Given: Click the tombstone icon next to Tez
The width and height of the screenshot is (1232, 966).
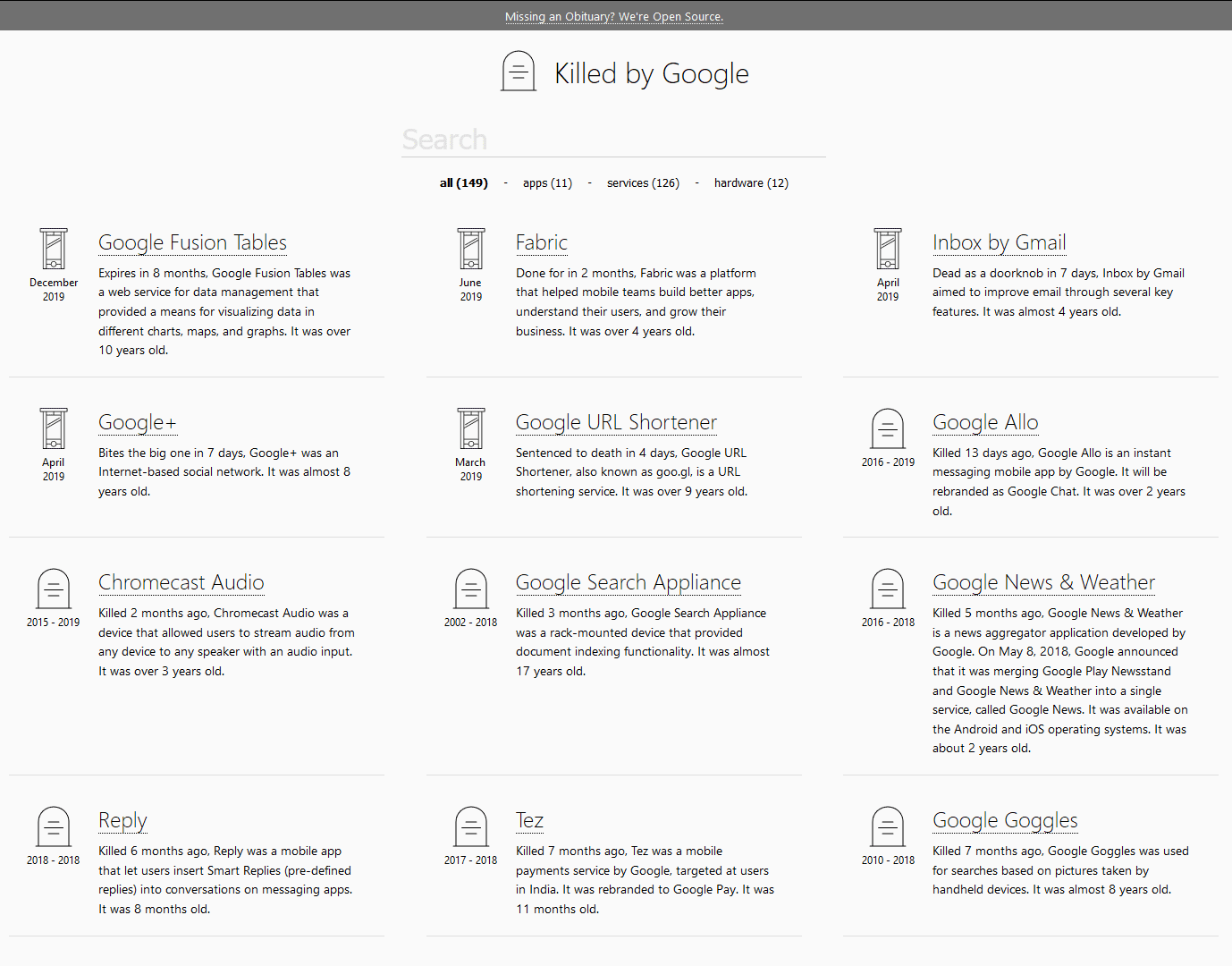Looking at the screenshot, I should [x=471, y=826].
